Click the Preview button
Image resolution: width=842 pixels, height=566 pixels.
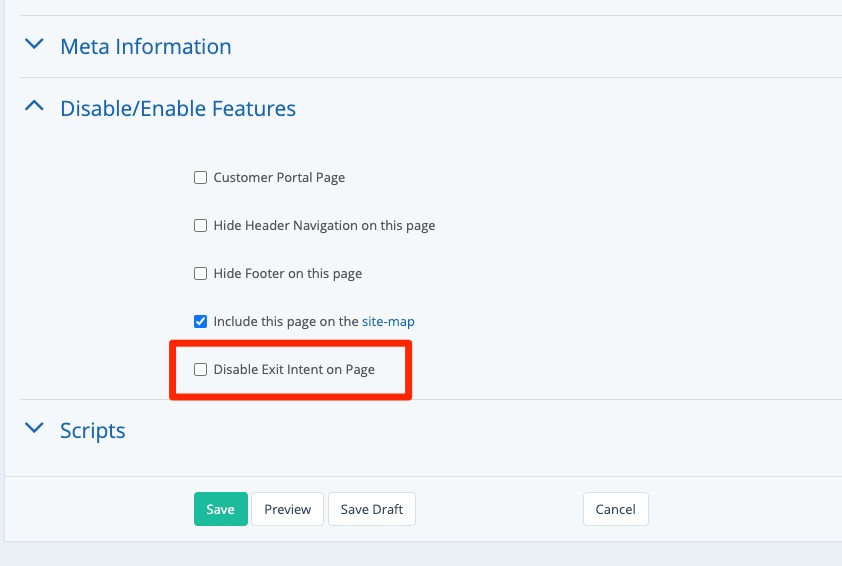pyautogui.click(x=288, y=509)
